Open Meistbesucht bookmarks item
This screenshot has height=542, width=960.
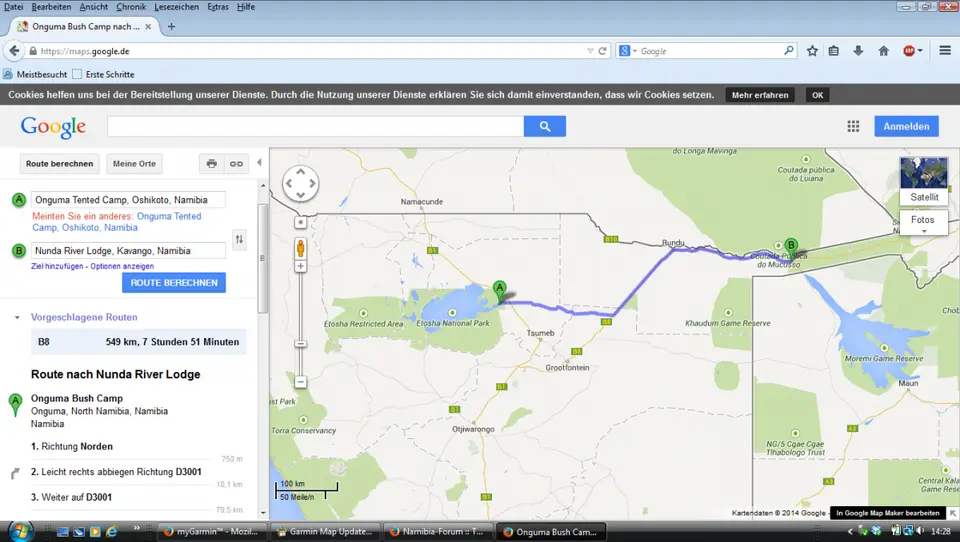35,74
